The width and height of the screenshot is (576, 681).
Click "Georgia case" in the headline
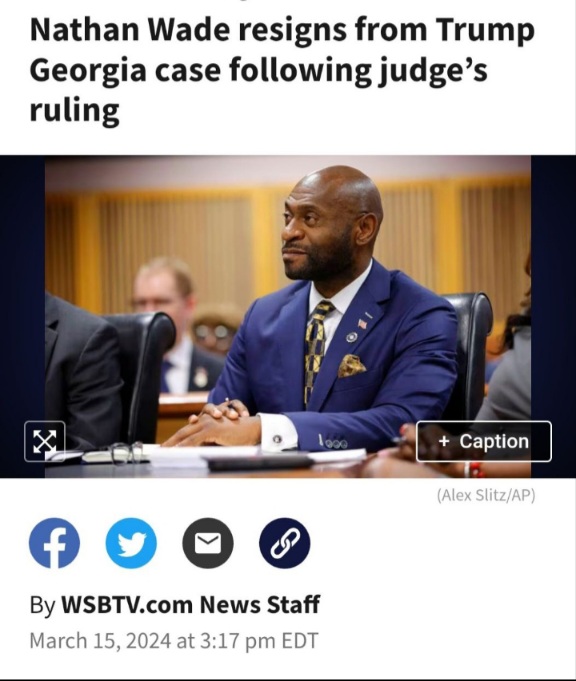pos(125,70)
